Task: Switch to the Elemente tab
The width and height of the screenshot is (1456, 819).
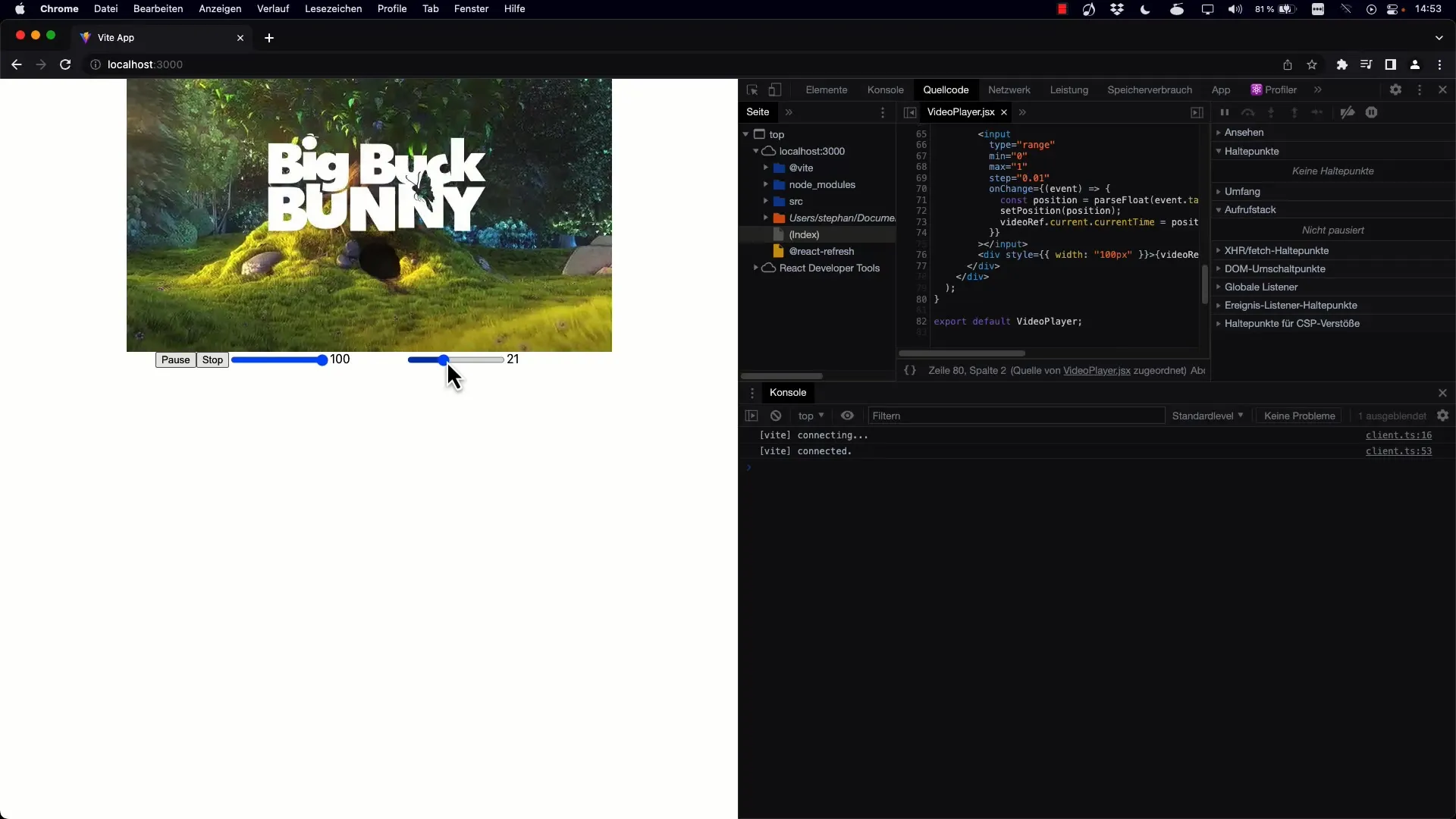Action: click(x=826, y=89)
